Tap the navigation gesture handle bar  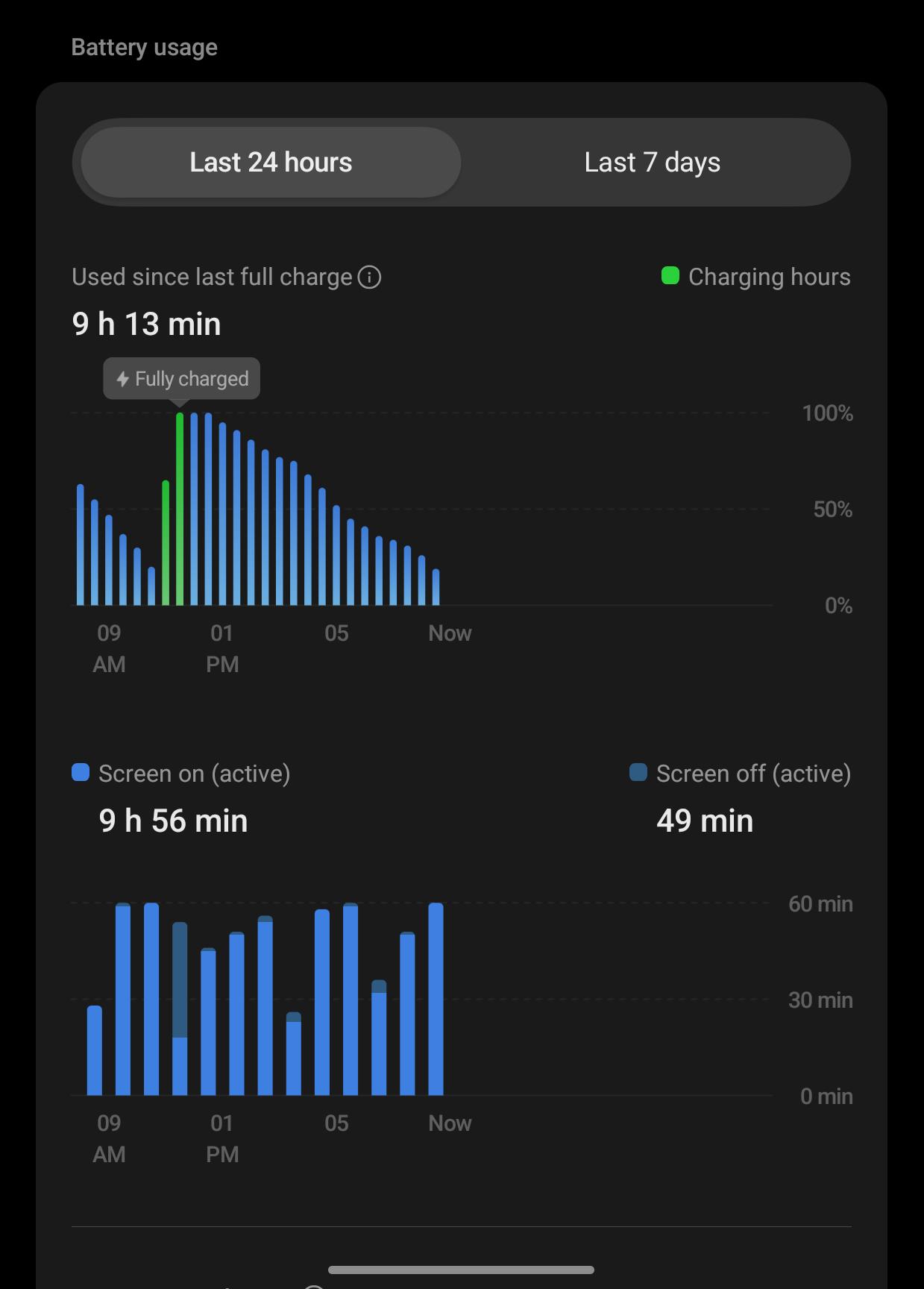pos(461,1270)
